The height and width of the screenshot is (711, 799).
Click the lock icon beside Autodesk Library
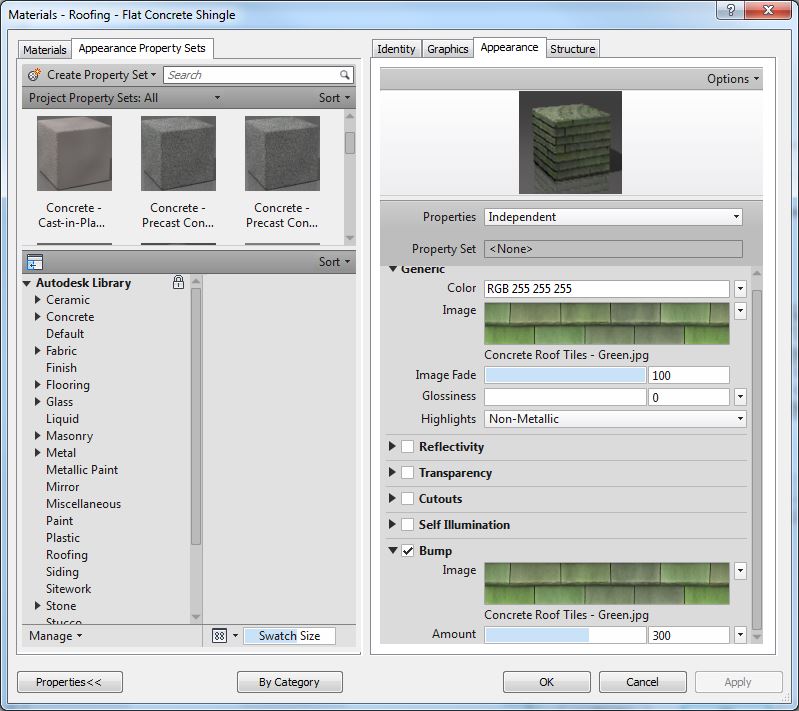(178, 283)
